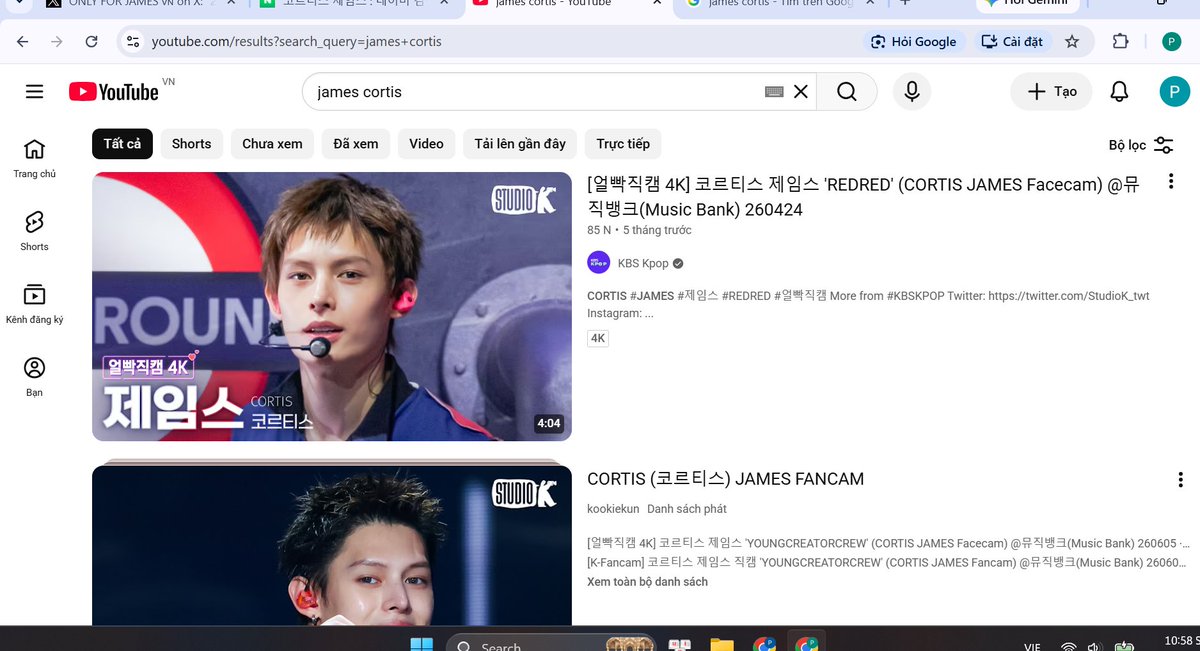This screenshot has height=651, width=1200.
Task: Open the CORTIS JAMES FANCAM playlist title
Action: 725,480
